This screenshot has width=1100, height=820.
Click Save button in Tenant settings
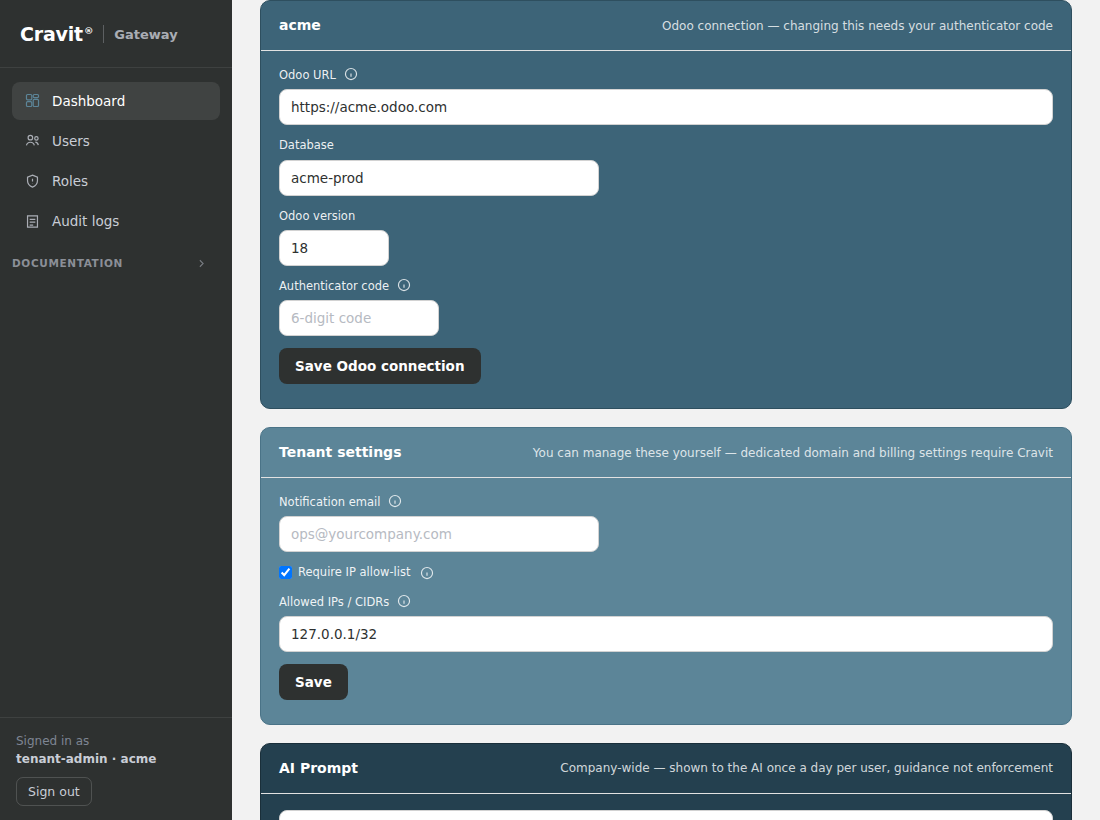[314, 682]
